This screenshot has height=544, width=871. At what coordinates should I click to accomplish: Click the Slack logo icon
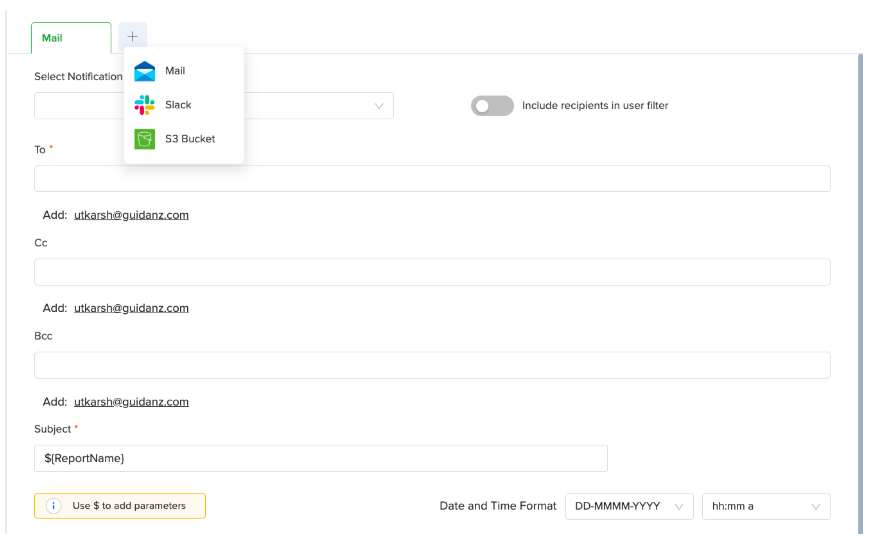tap(145, 105)
